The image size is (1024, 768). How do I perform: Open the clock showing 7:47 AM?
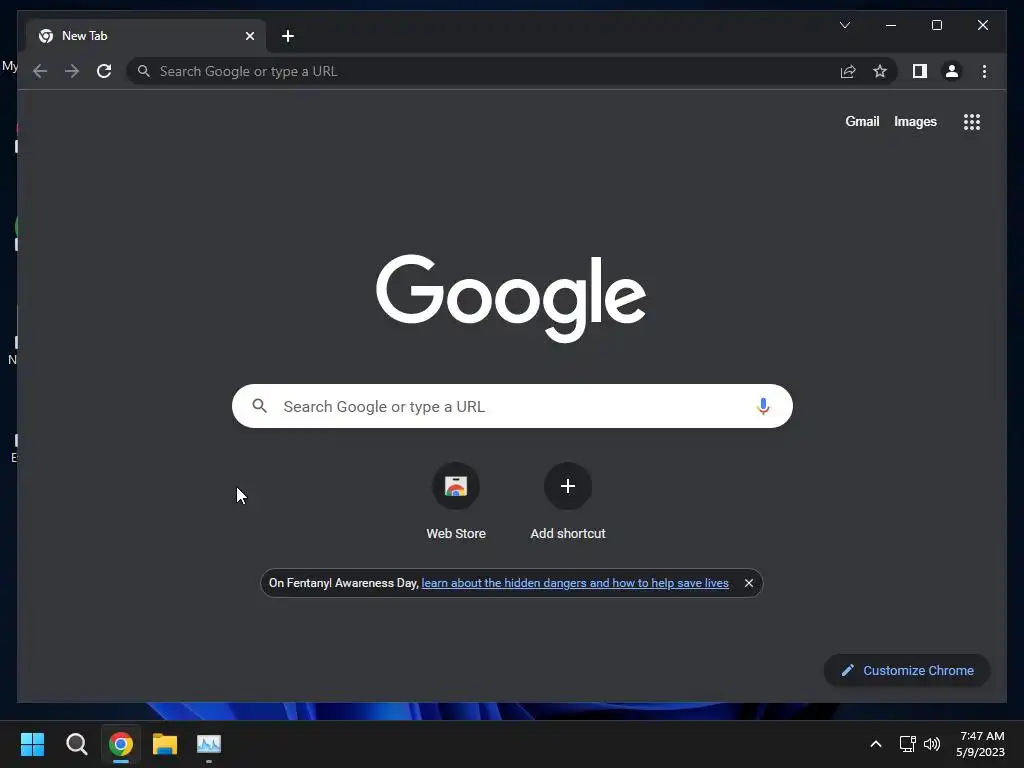click(x=980, y=744)
